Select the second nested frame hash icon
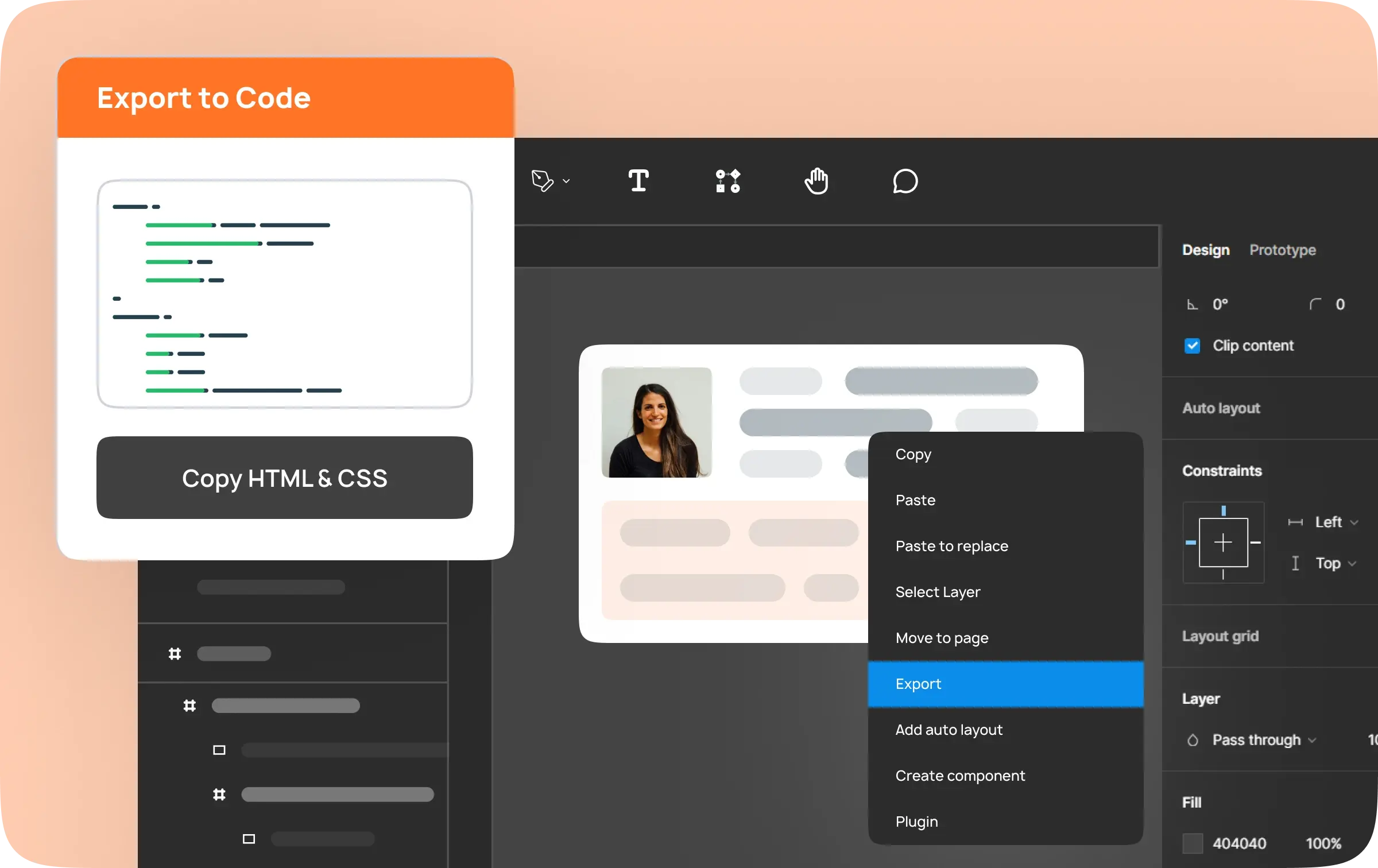 click(x=189, y=706)
